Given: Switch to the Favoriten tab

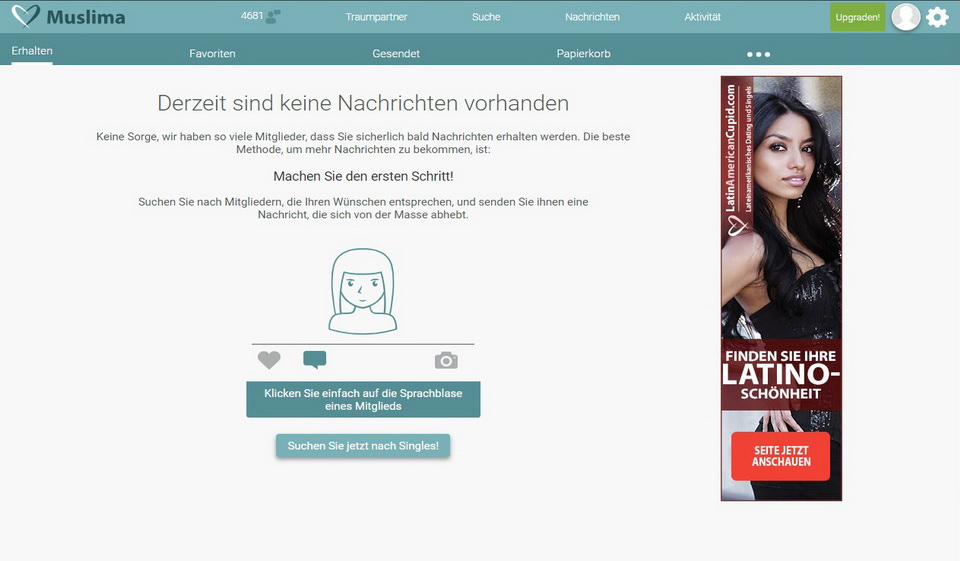Looking at the screenshot, I should [x=212, y=54].
